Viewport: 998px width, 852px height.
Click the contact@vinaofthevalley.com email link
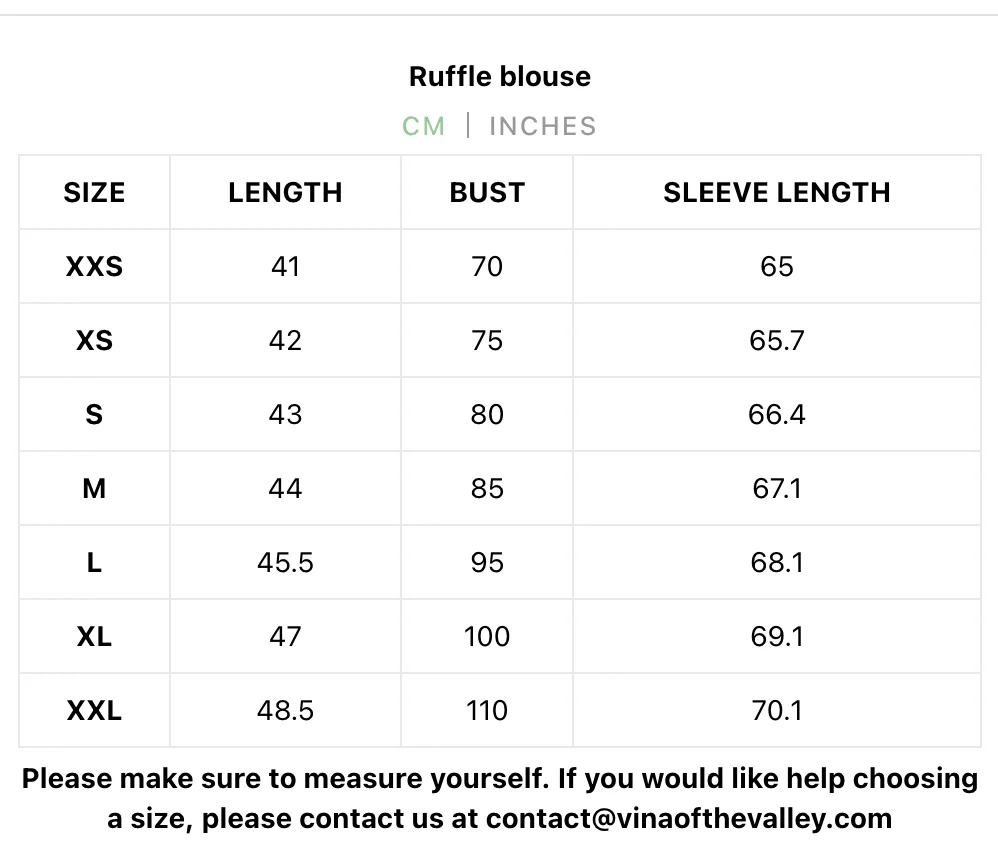pyautogui.click(x=689, y=818)
